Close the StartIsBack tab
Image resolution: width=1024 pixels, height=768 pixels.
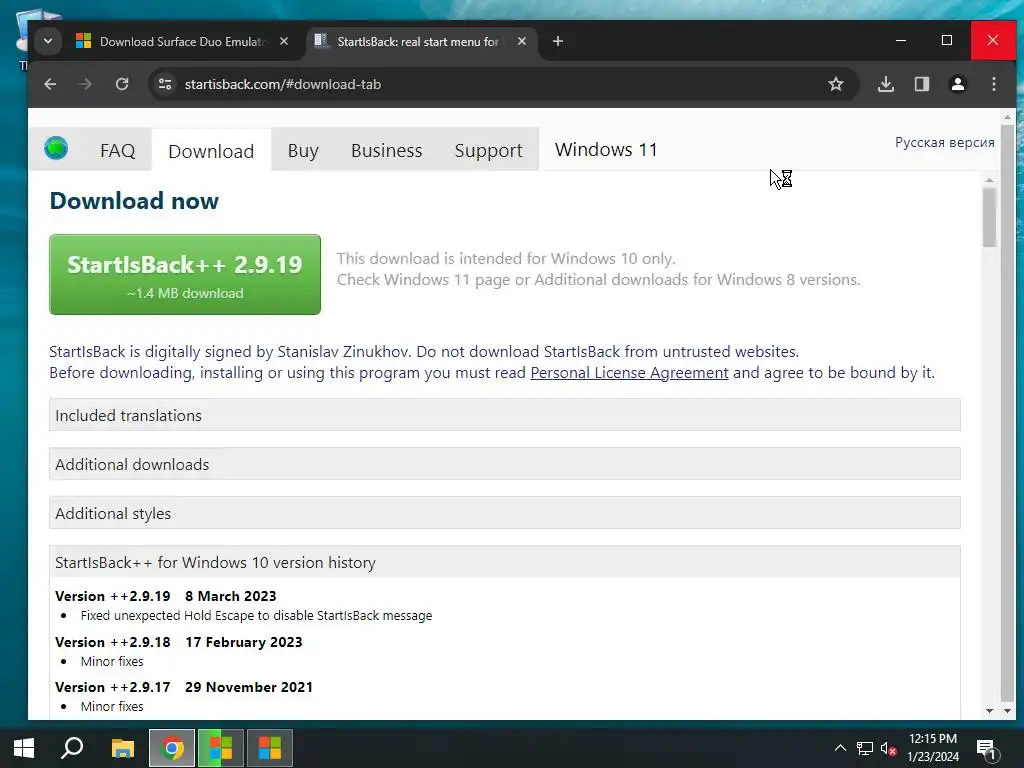click(522, 41)
